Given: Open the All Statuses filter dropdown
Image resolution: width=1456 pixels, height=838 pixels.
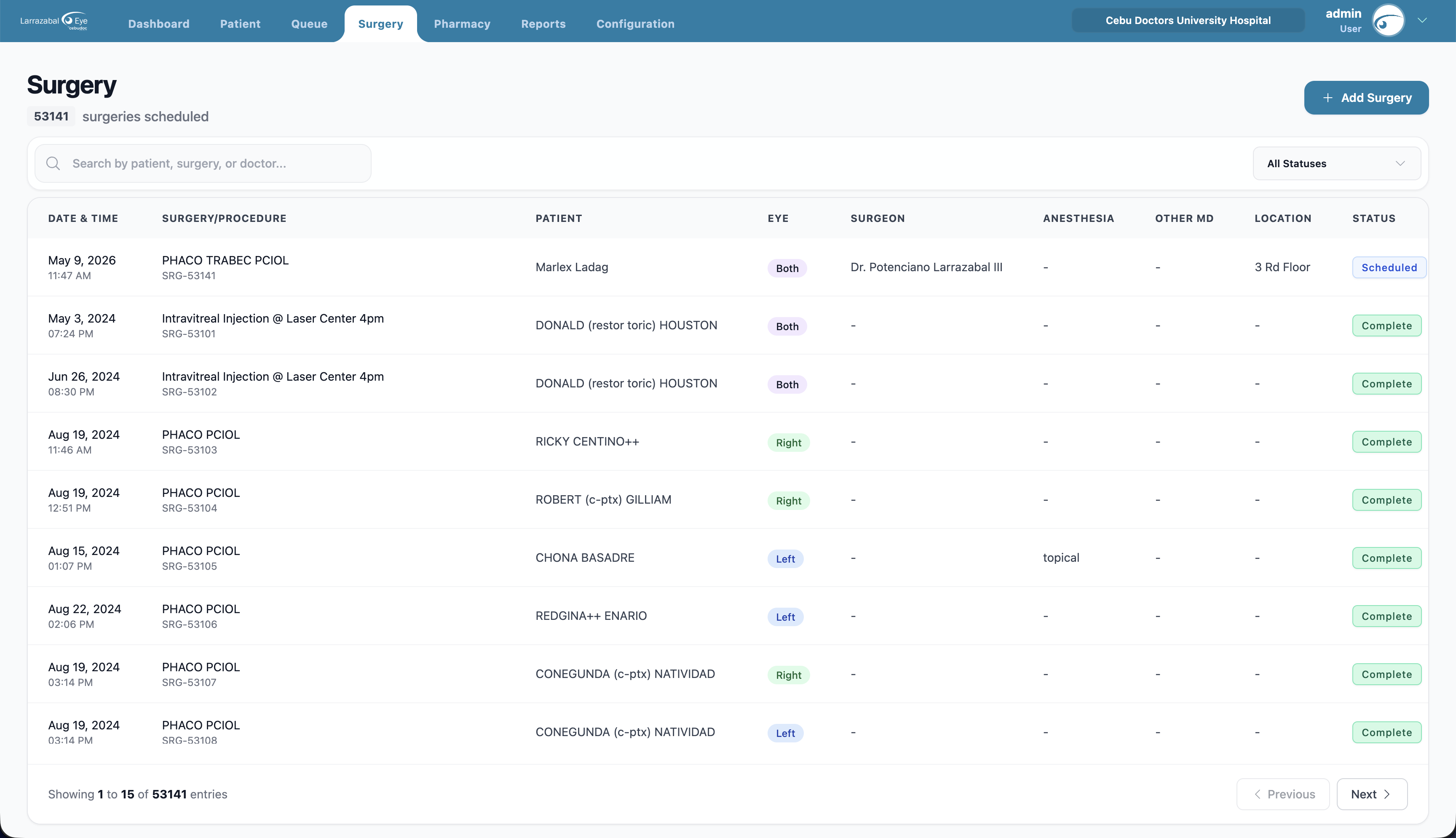Looking at the screenshot, I should 1336,163.
